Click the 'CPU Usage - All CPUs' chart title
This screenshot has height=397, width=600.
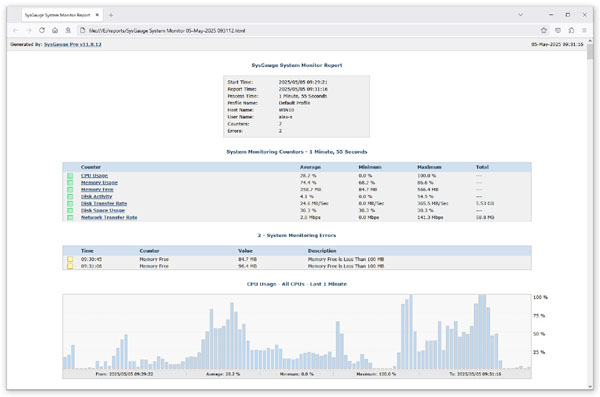click(x=297, y=284)
